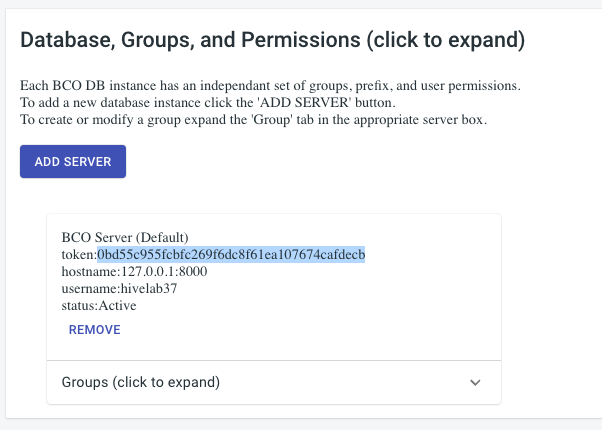Expand the Groups chevron arrow

475,382
